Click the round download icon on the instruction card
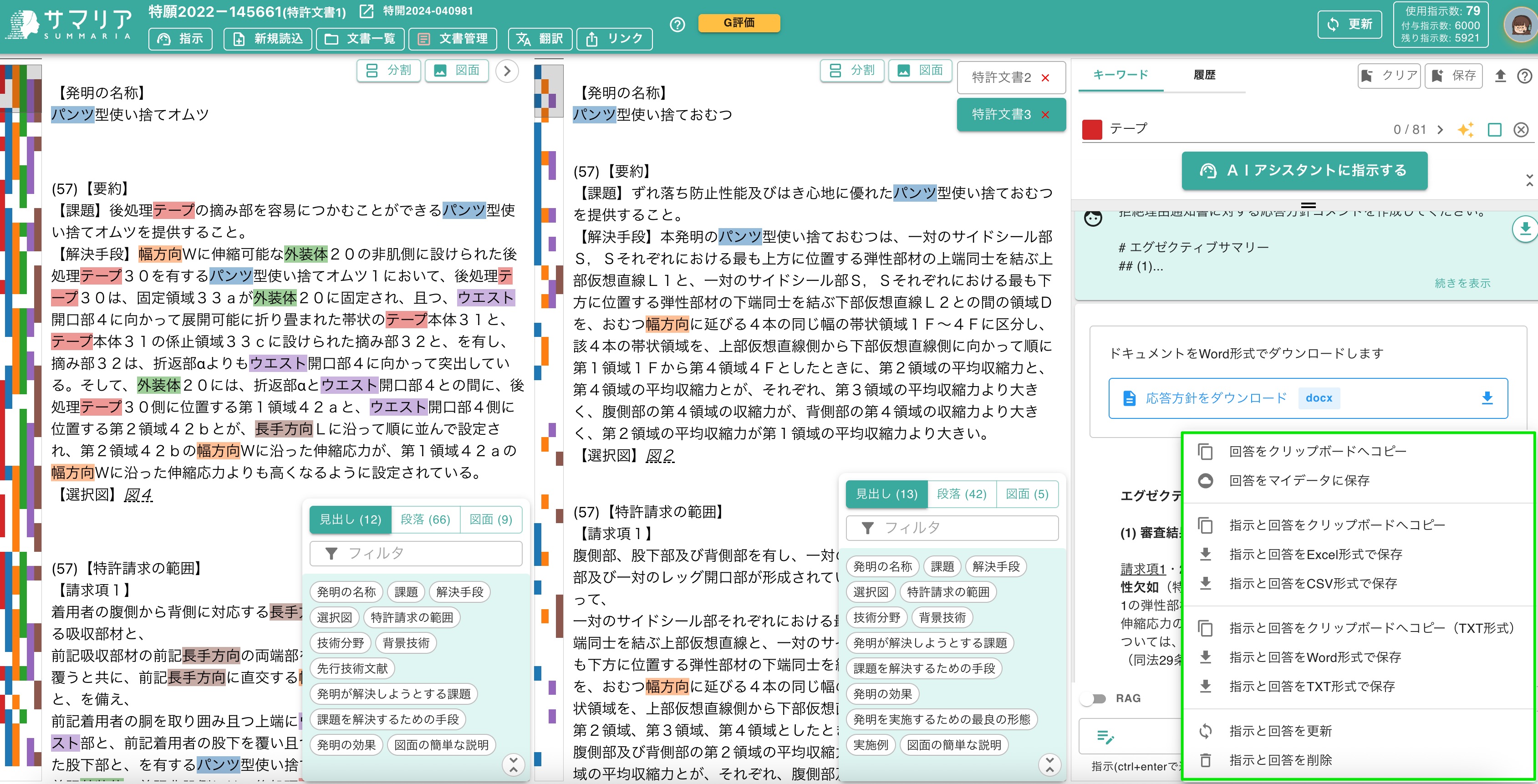 click(1524, 229)
